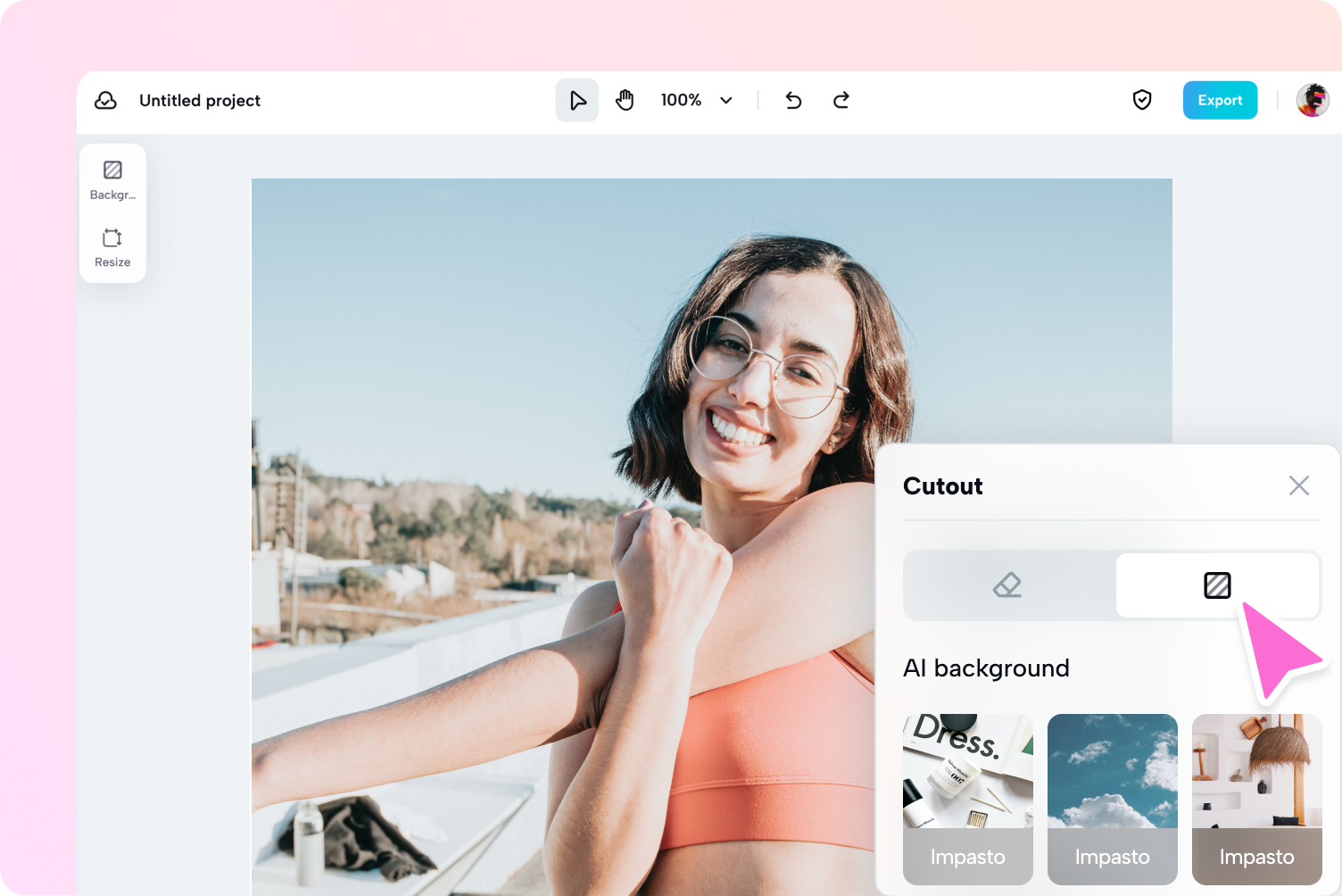
Task: Choose the cloudy sky Impasto background
Action: (x=1113, y=800)
